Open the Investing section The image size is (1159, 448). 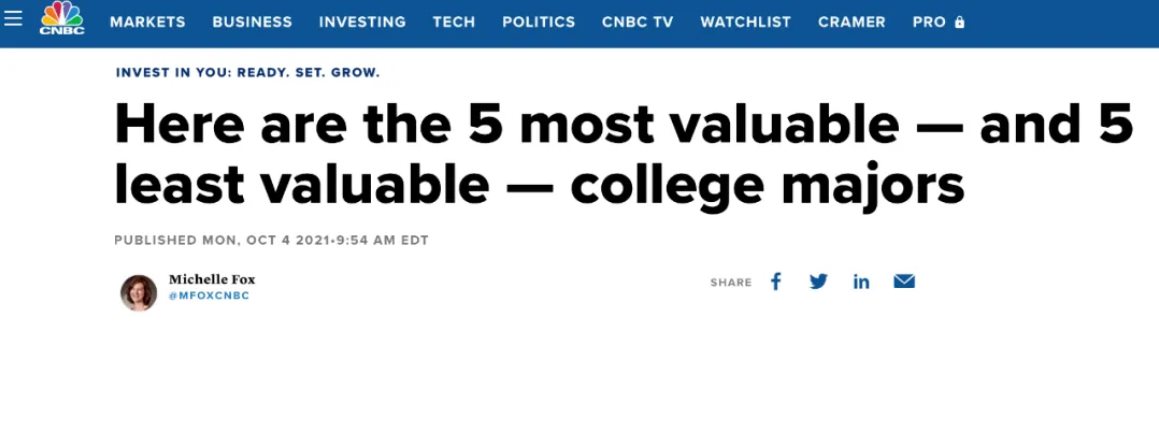tap(362, 22)
